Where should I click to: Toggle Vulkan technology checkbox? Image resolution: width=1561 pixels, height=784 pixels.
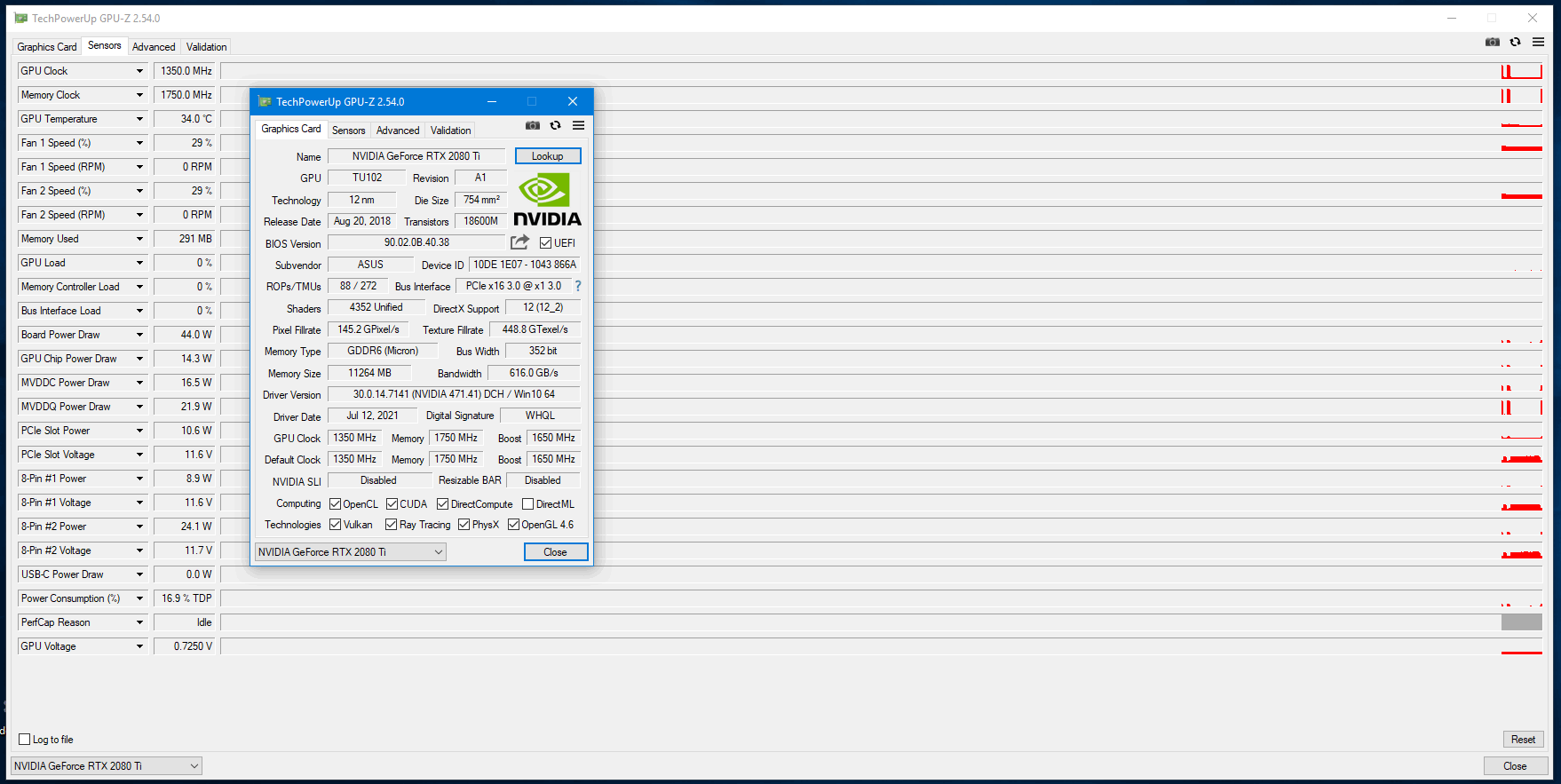(336, 525)
